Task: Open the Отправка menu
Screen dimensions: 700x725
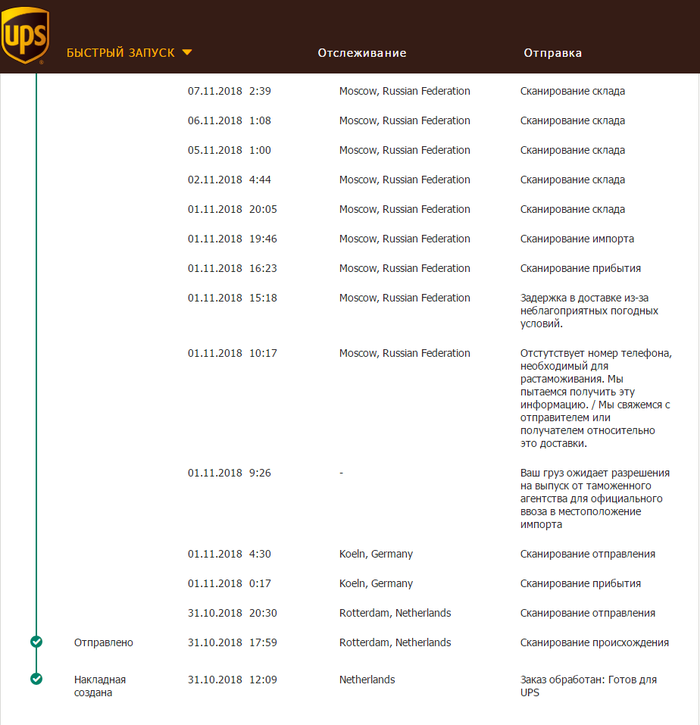Action: tap(552, 53)
